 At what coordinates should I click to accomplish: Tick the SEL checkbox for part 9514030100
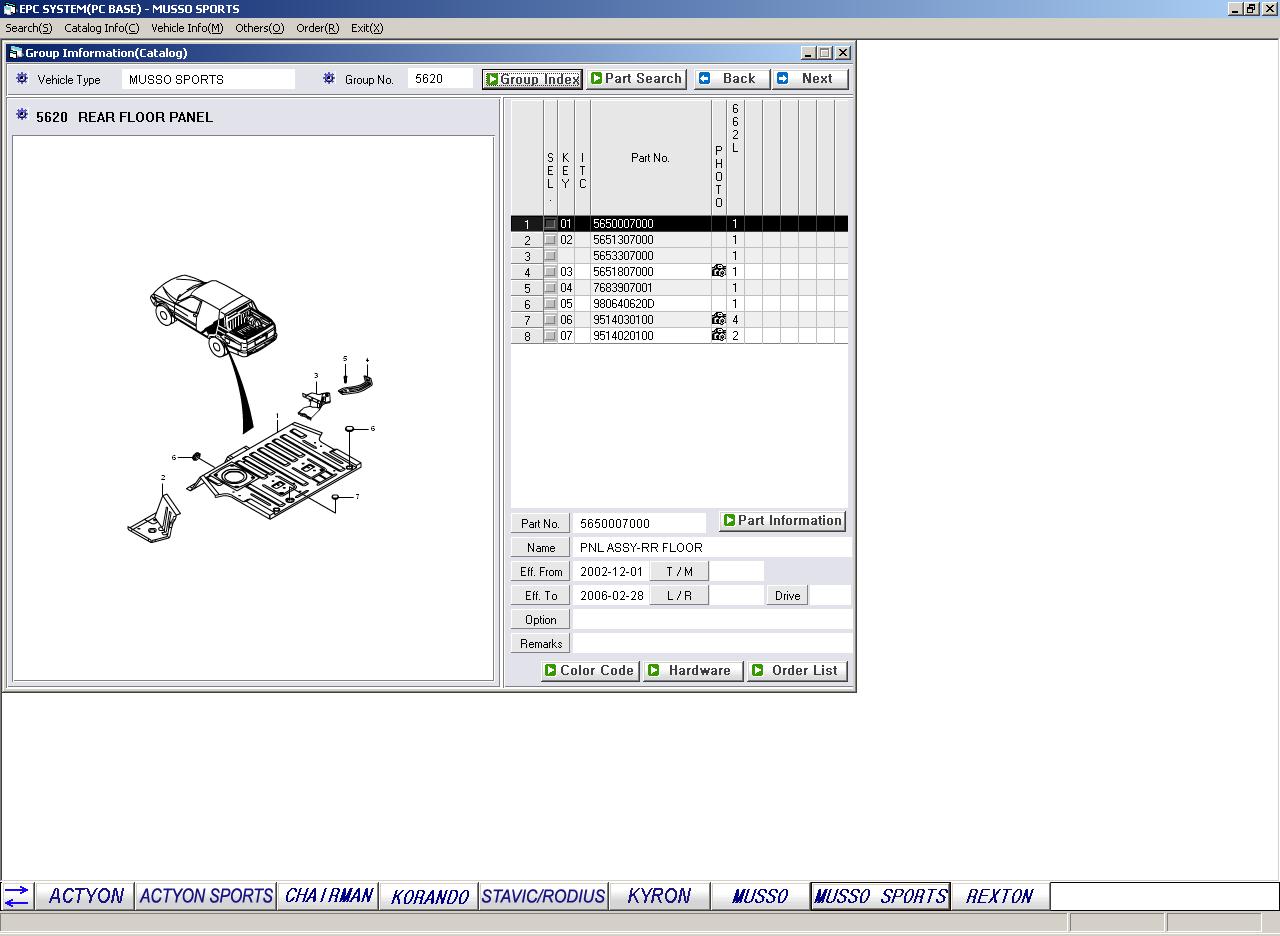click(550, 320)
